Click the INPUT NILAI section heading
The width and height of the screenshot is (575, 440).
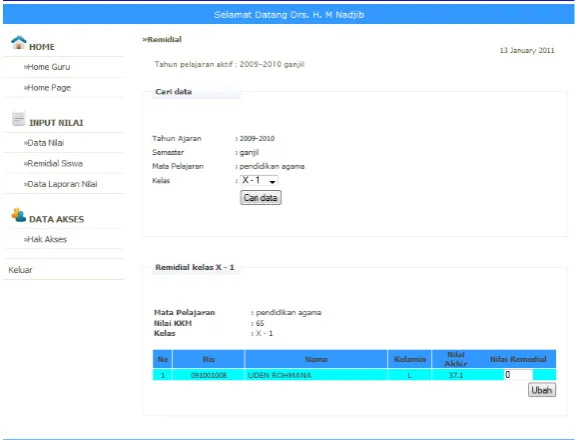pyautogui.click(x=56, y=123)
